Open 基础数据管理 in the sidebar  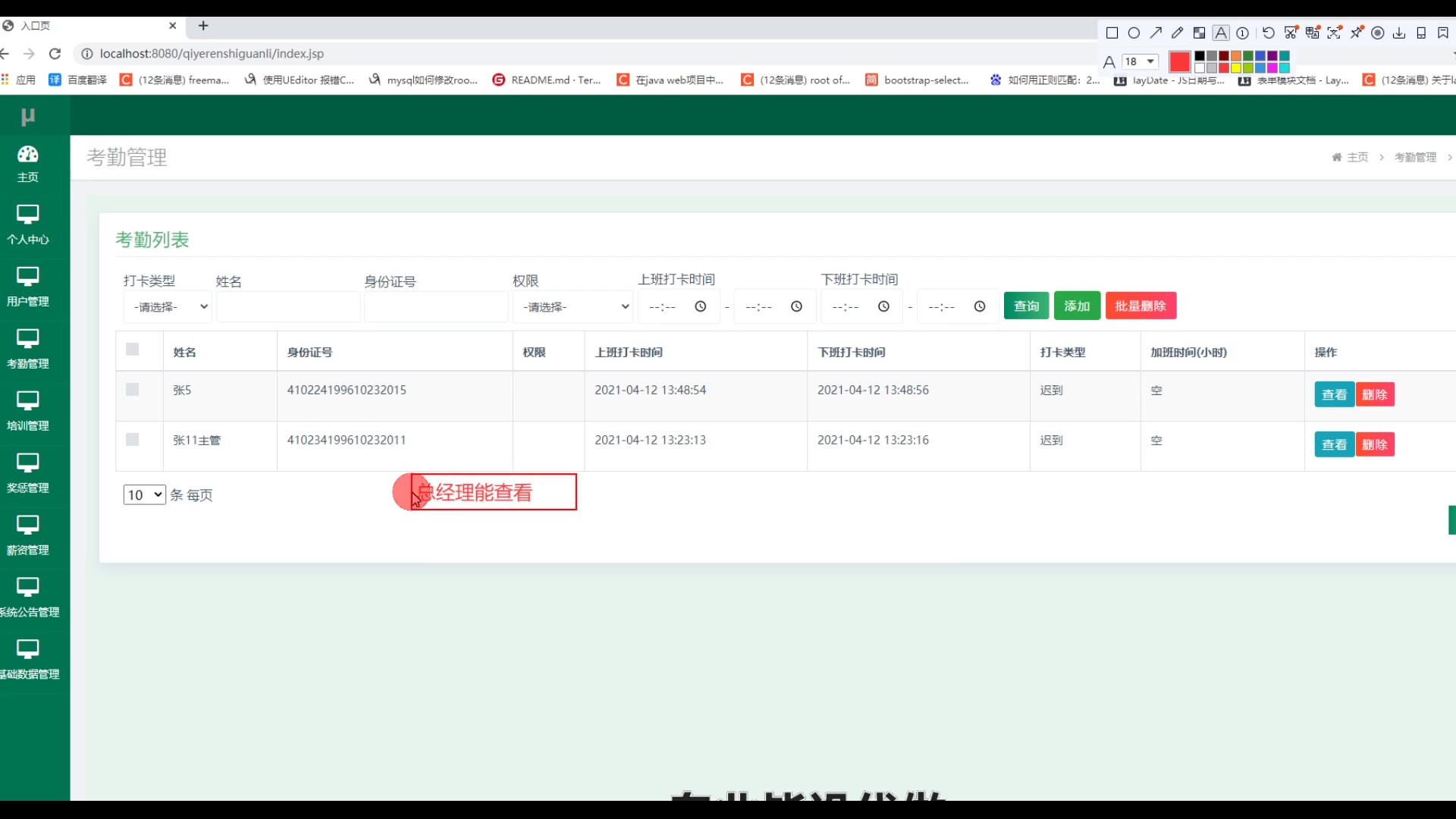pyautogui.click(x=28, y=661)
